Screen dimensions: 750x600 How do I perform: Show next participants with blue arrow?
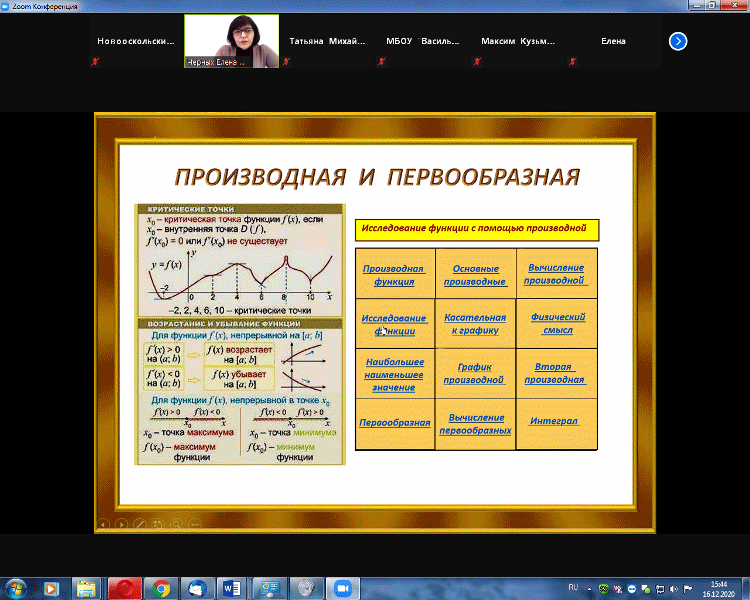pyautogui.click(x=678, y=41)
